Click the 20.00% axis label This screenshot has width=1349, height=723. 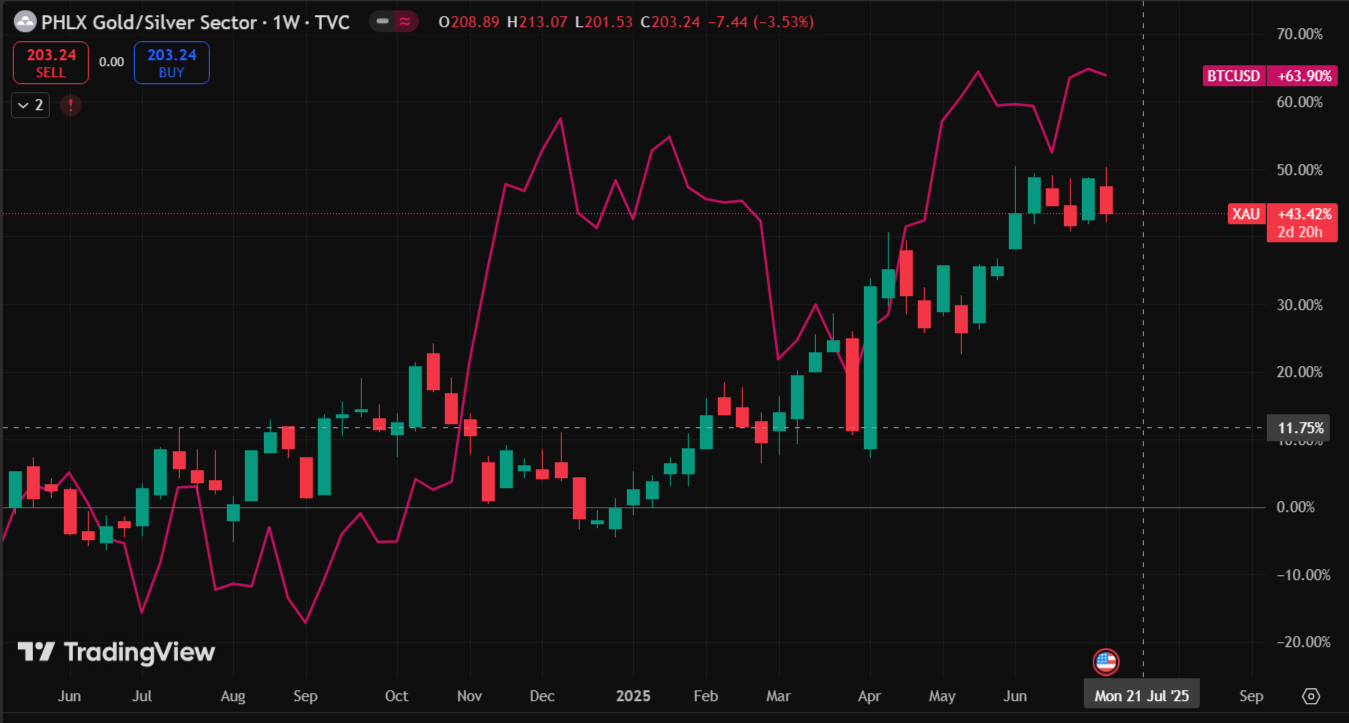[1300, 372]
